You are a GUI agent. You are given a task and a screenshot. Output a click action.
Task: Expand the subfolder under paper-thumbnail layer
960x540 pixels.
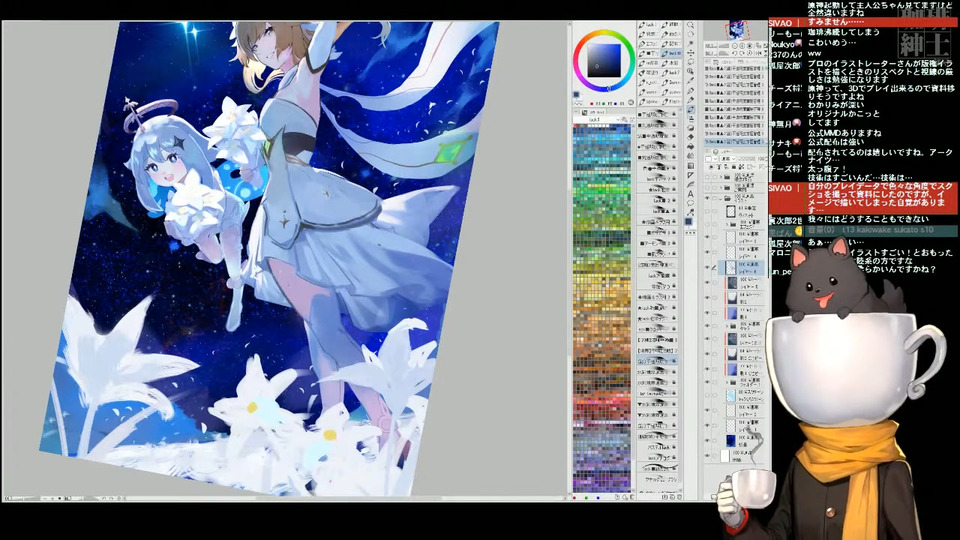727,224
